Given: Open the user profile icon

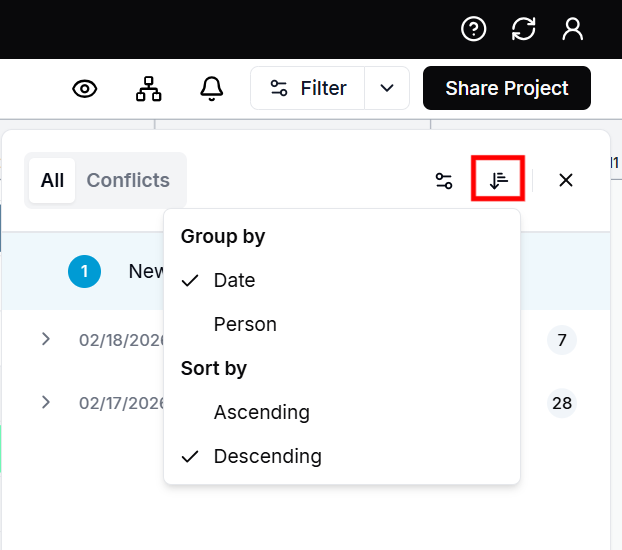Looking at the screenshot, I should coord(573,29).
